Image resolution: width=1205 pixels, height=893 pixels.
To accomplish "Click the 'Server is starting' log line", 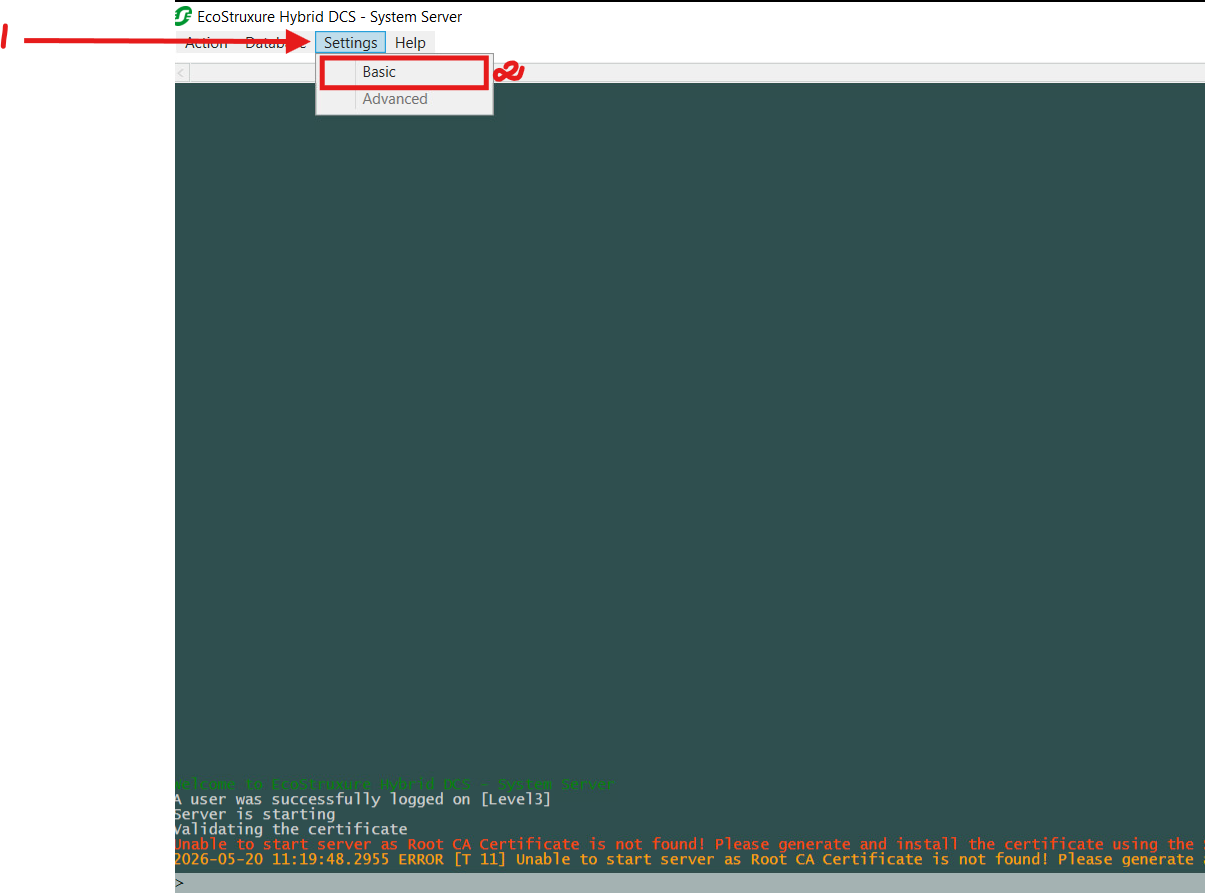I will 254,814.
